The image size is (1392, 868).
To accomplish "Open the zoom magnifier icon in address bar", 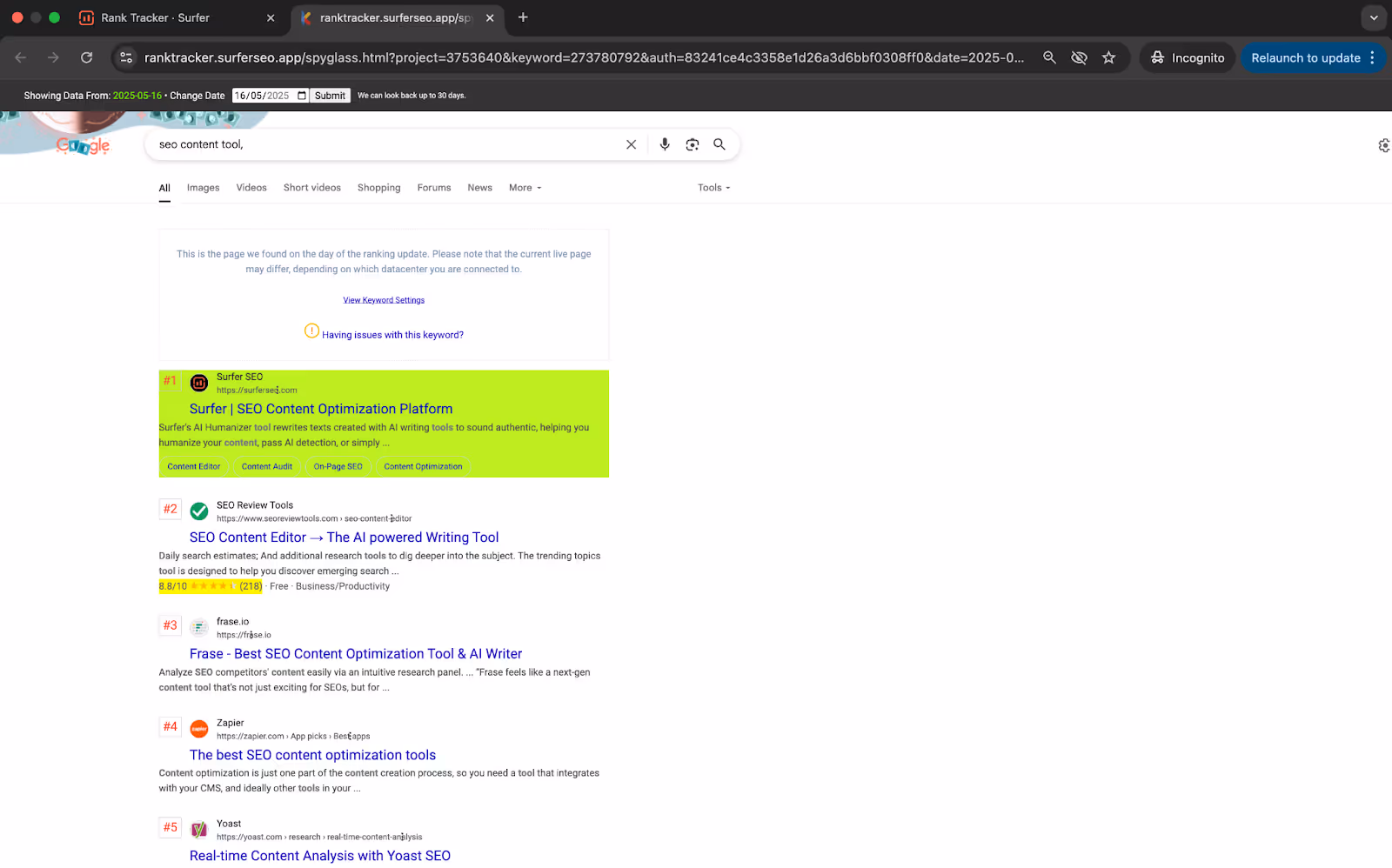I will pos(1049,57).
